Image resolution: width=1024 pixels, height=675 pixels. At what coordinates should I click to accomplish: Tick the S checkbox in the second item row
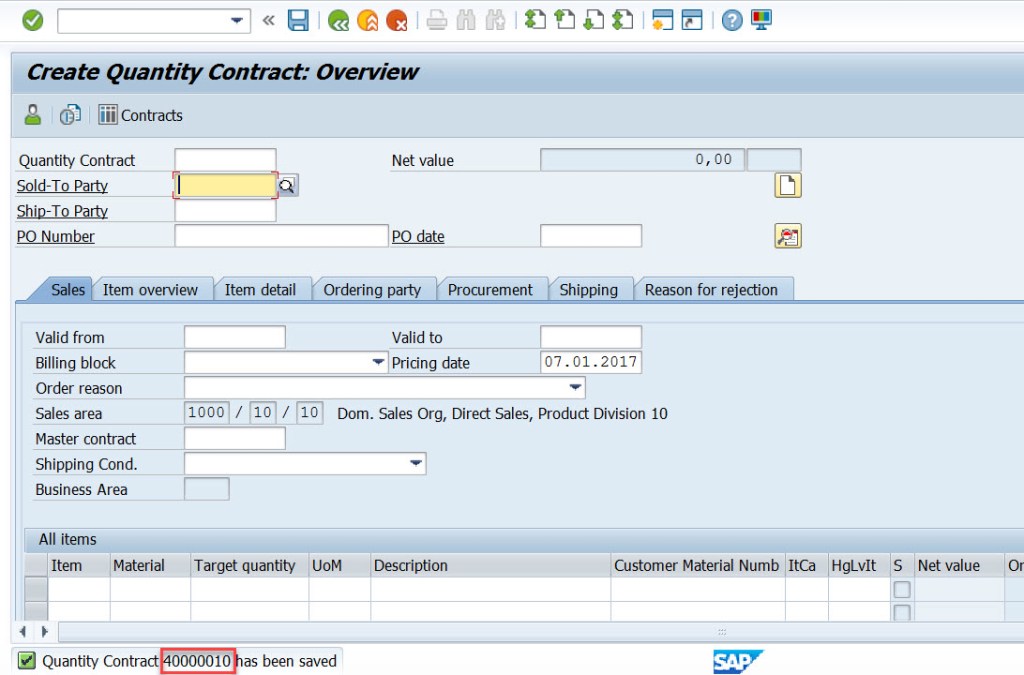click(x=901, y=611)
